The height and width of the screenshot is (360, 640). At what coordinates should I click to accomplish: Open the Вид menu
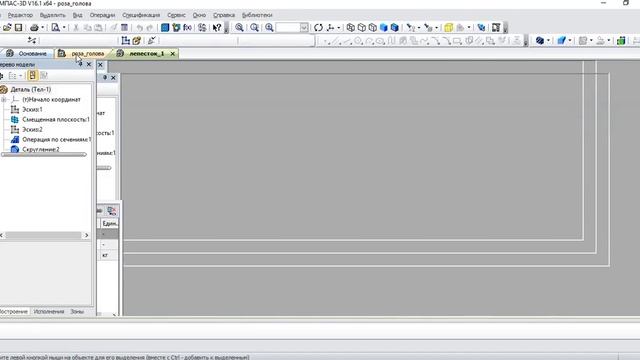[x=78, y=15]
